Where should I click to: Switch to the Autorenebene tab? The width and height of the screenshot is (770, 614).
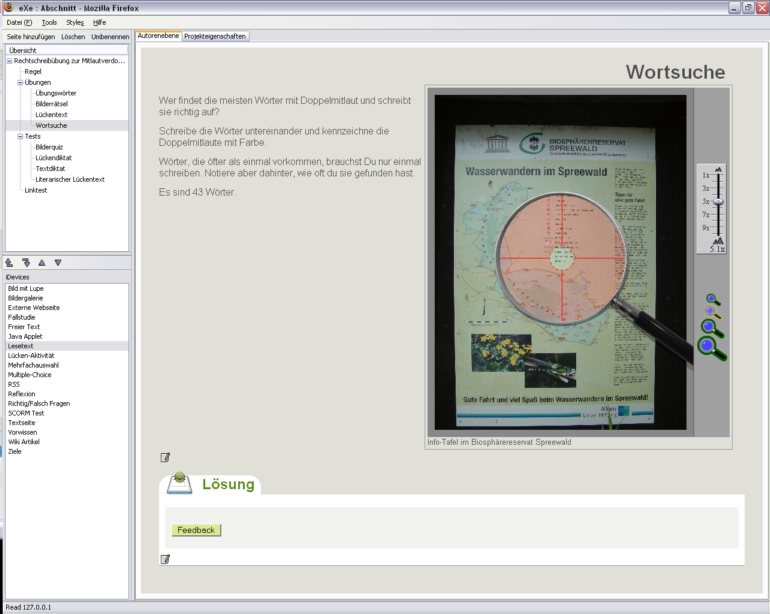point(158,36)
